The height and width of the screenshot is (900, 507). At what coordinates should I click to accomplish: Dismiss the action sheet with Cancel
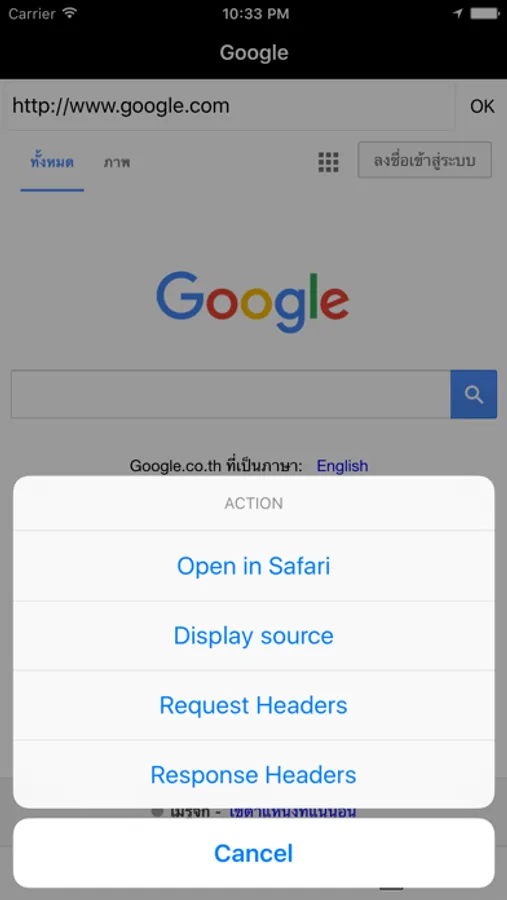[253, 853]
